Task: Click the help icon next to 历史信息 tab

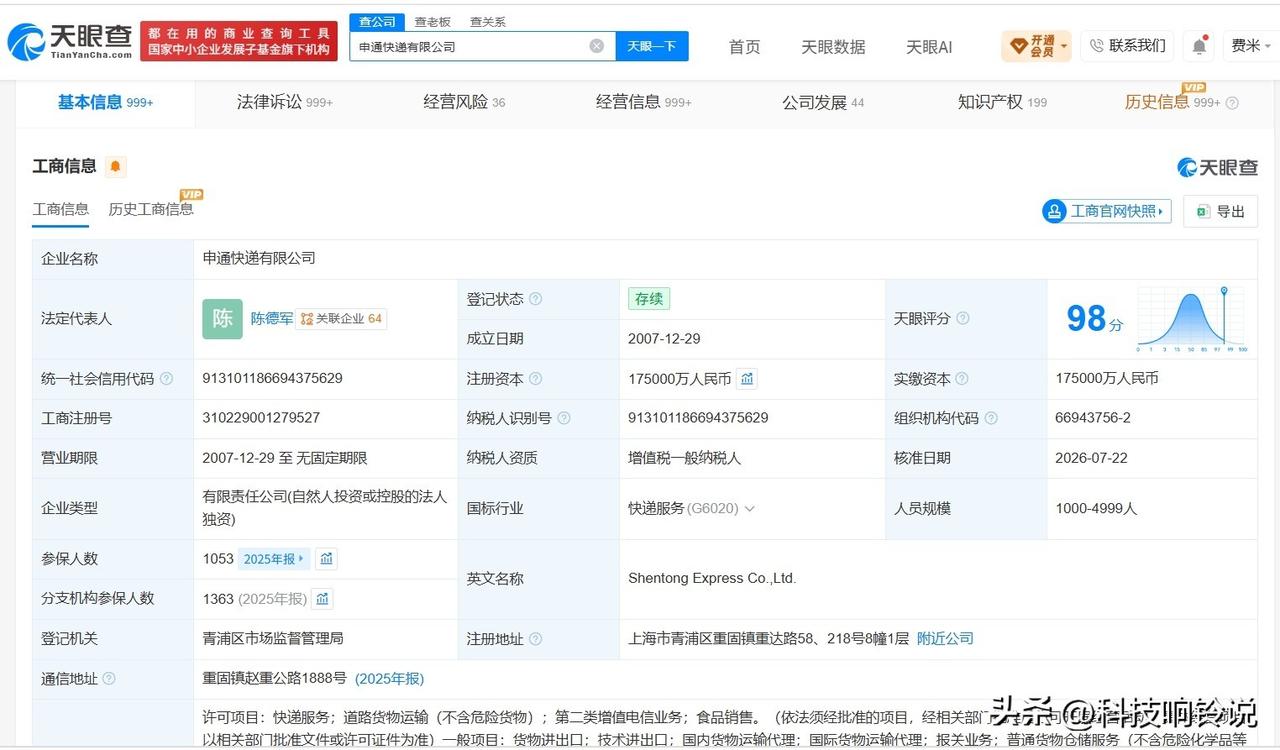Action: point(1232,103)
